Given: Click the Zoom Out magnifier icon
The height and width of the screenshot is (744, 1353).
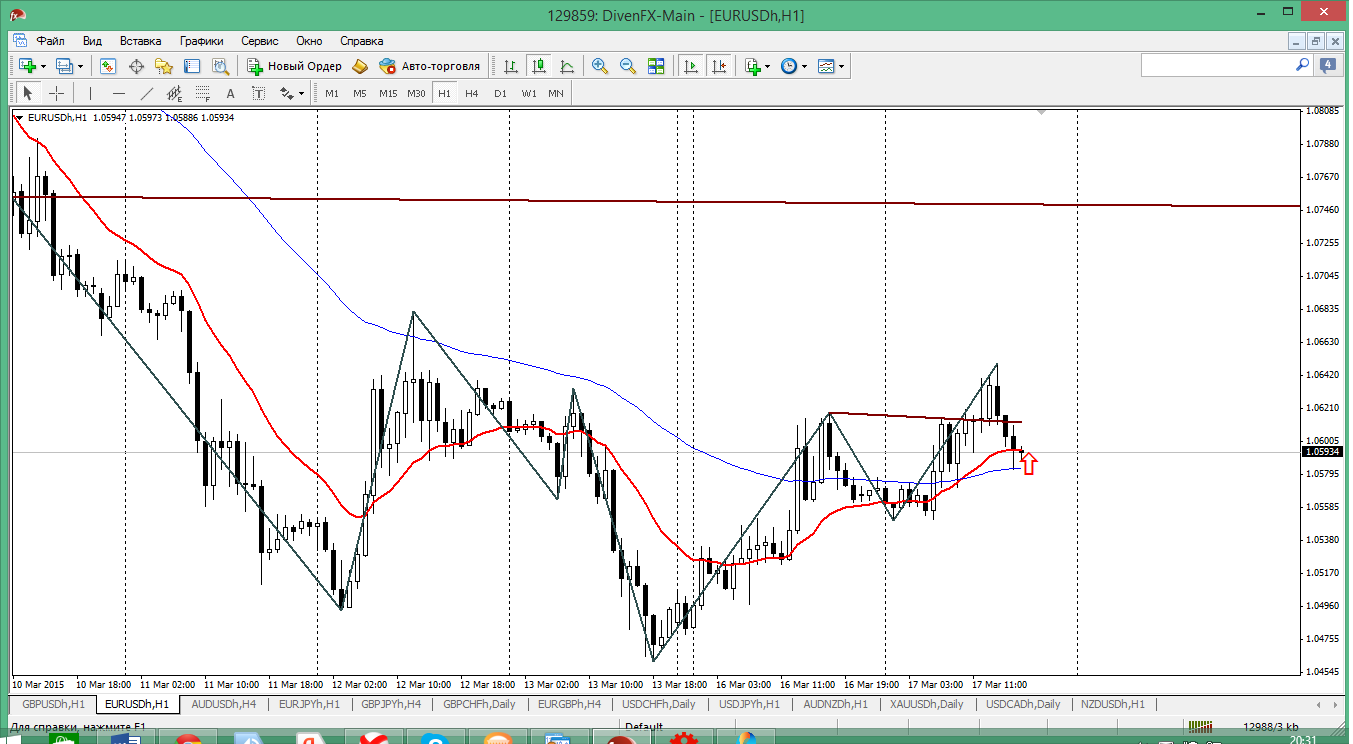Looking at the screenshot, I should tap(628, 66).
